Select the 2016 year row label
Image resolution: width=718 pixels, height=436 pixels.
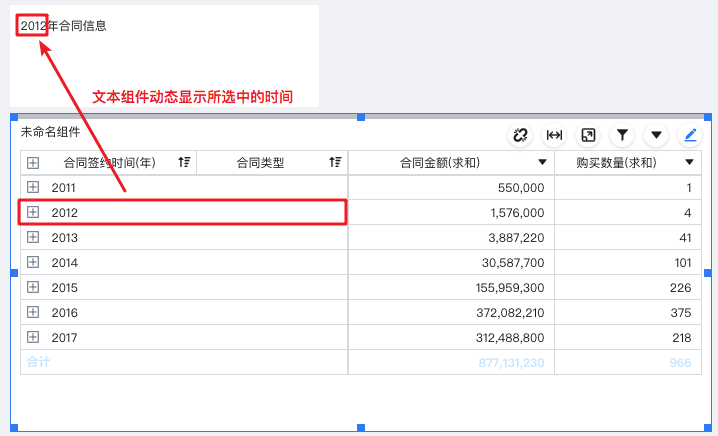click(x=65, y=313)
